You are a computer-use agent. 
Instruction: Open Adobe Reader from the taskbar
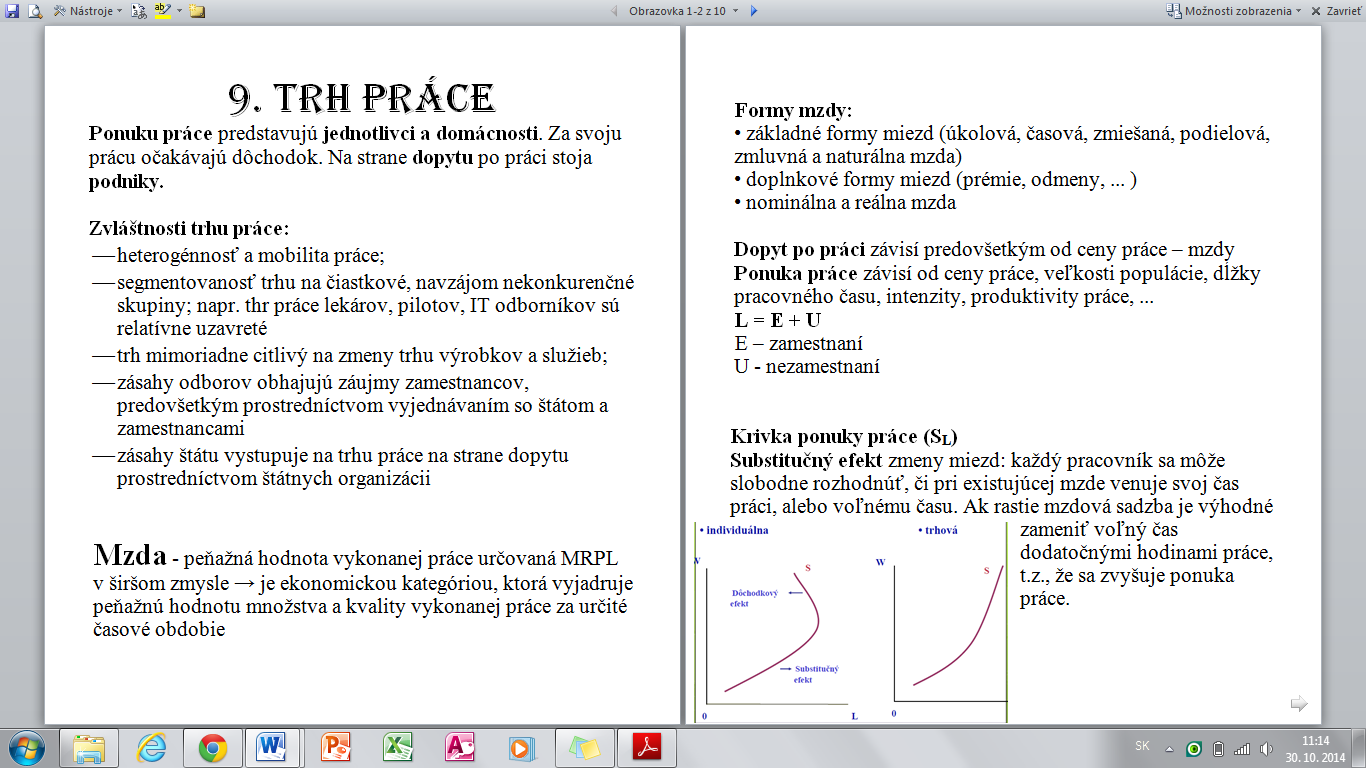click(x=645, y=747)
